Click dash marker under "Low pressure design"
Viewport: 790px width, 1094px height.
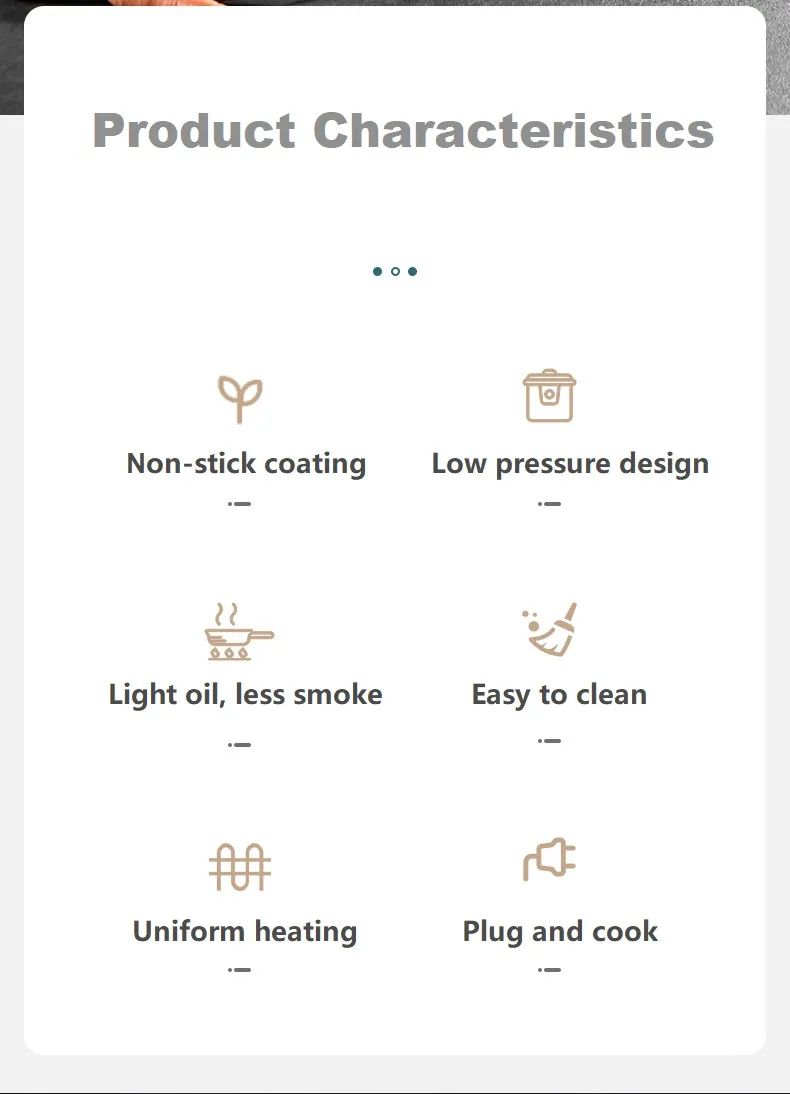coord(549,504)
